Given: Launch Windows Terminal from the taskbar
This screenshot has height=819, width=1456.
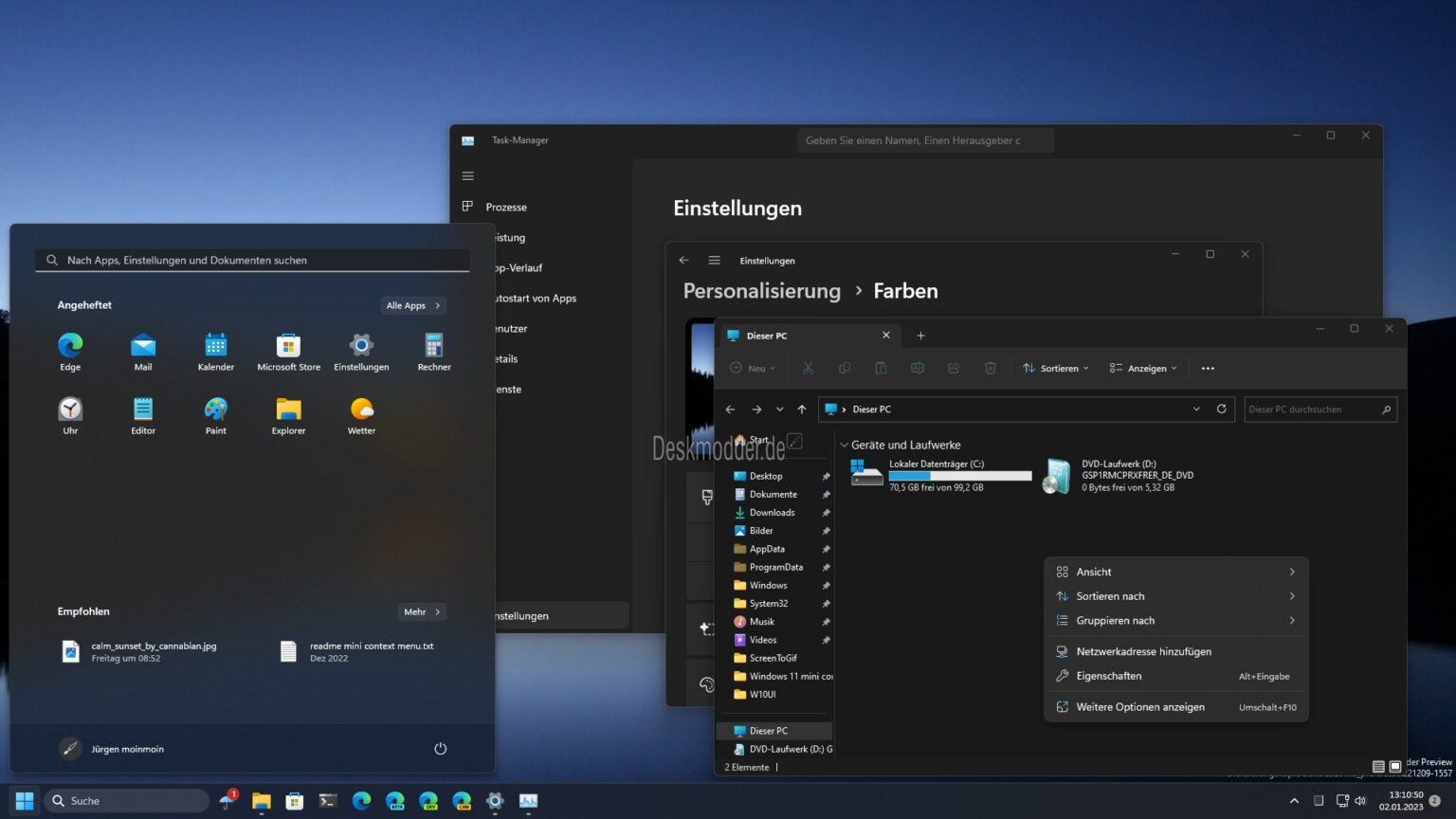Looking at the screenshot, I should [327, 801].
